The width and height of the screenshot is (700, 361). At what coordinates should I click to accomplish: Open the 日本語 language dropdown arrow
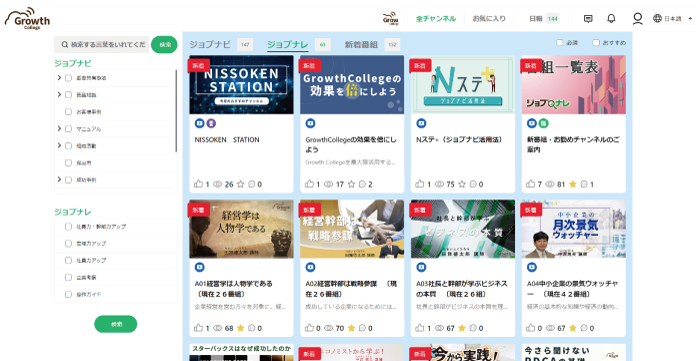click(690, 19)
